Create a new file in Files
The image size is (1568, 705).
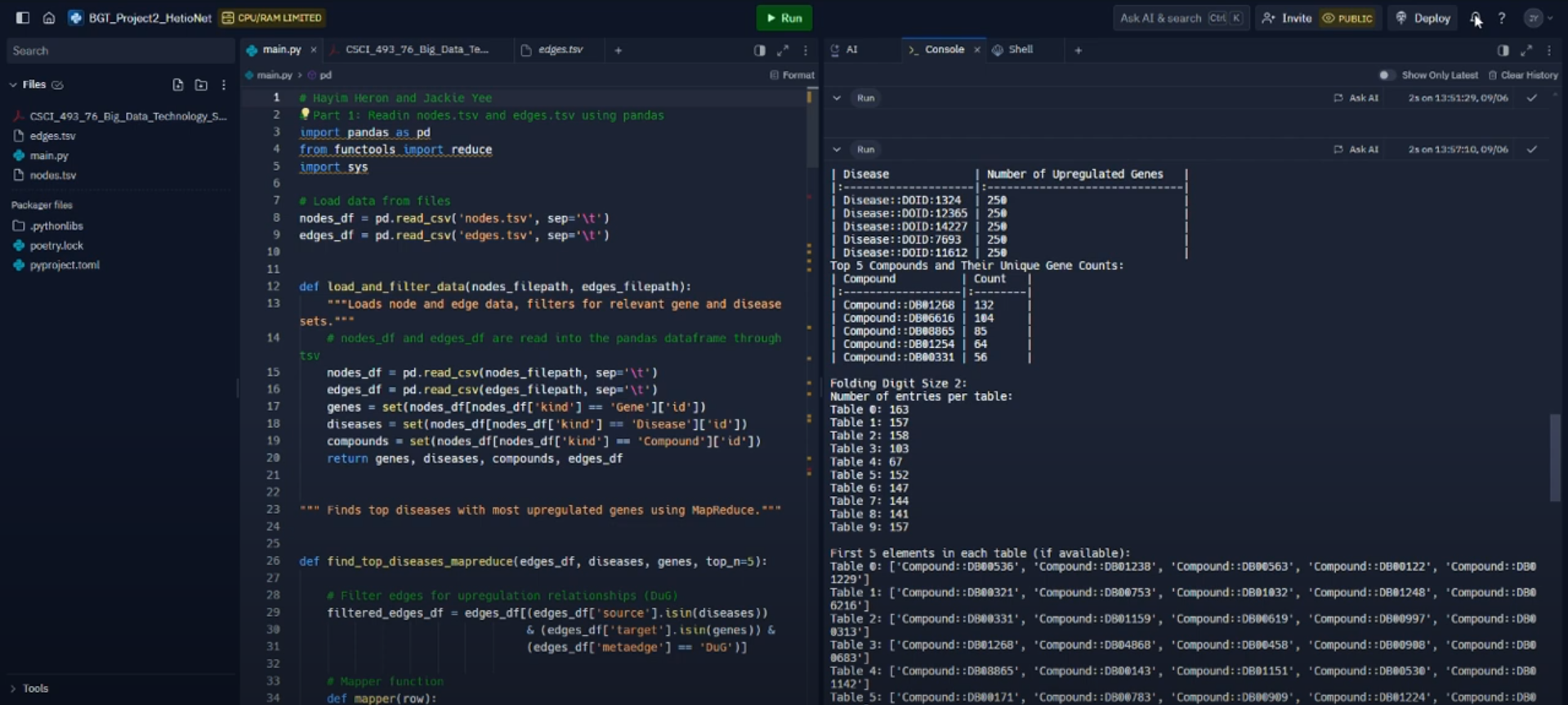(x=177, y=84)
